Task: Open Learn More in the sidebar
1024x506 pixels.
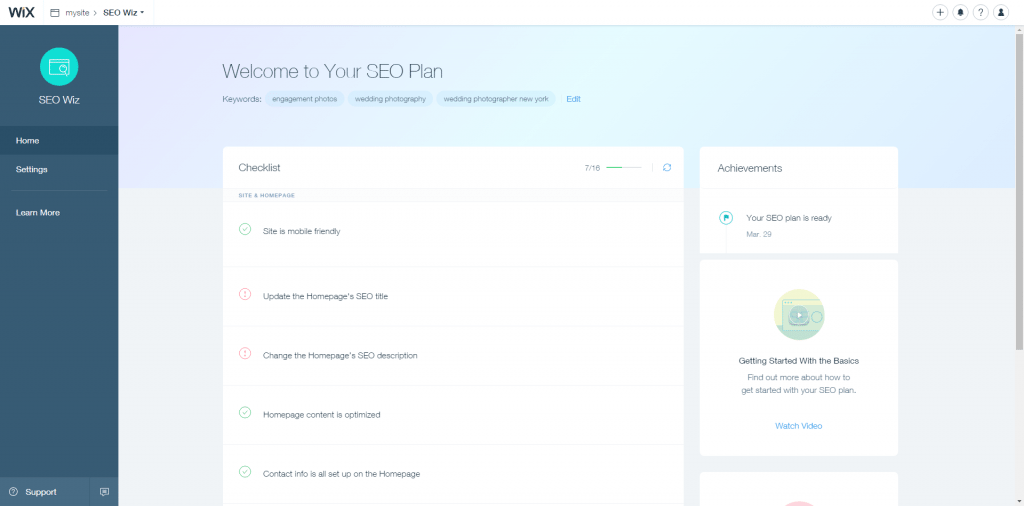Action: click(x=59, y=212)
